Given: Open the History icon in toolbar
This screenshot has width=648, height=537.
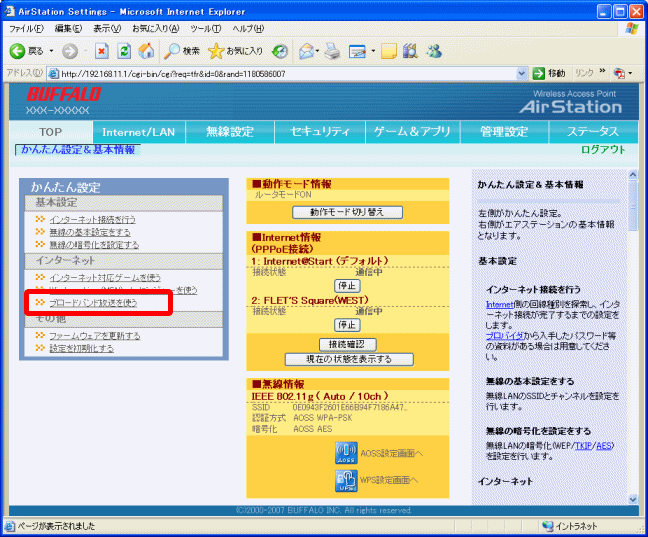Looking at the screenshot, I should click(280, 51).
